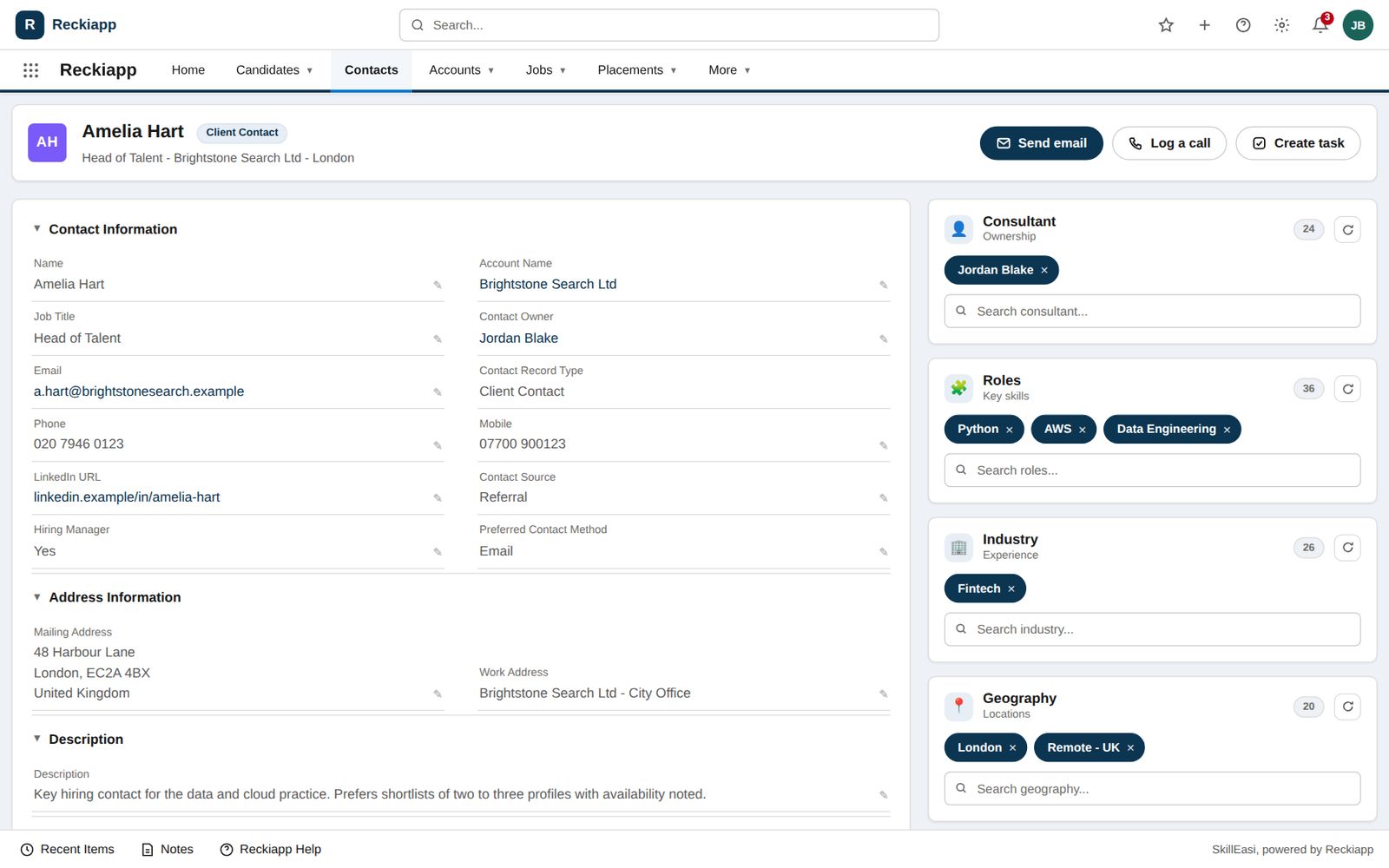Click the Client Contact badge
The image size is (1389, 868).
(242, 133)
